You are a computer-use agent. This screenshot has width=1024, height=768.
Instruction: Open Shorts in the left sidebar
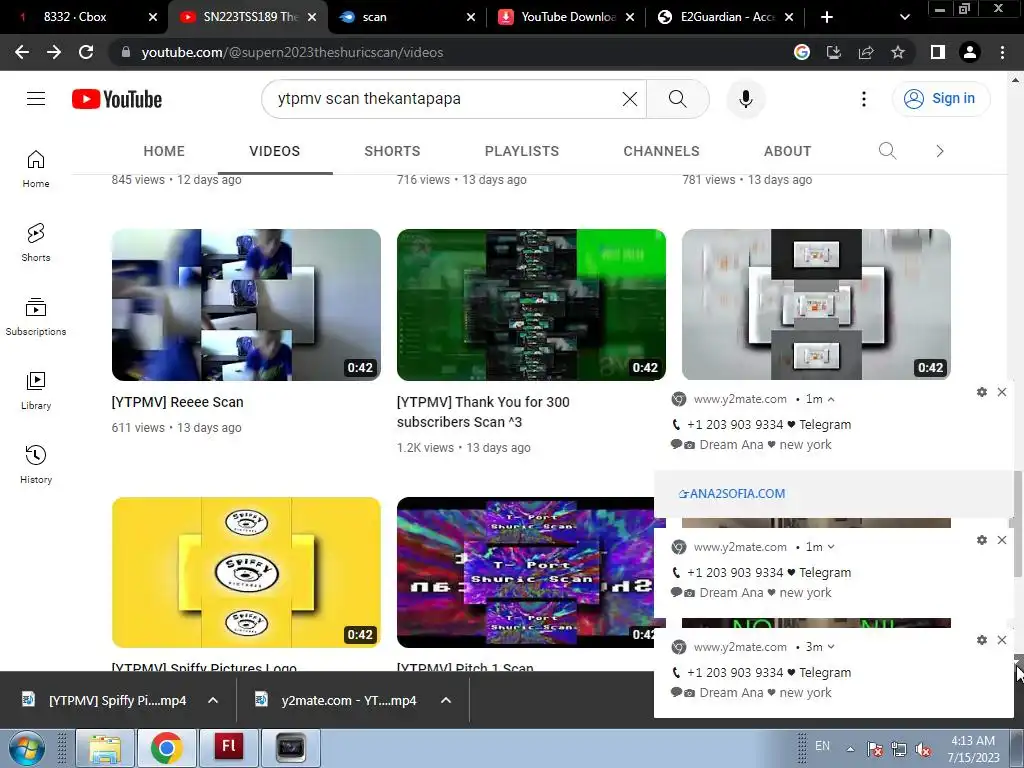(x=36, y=243)
